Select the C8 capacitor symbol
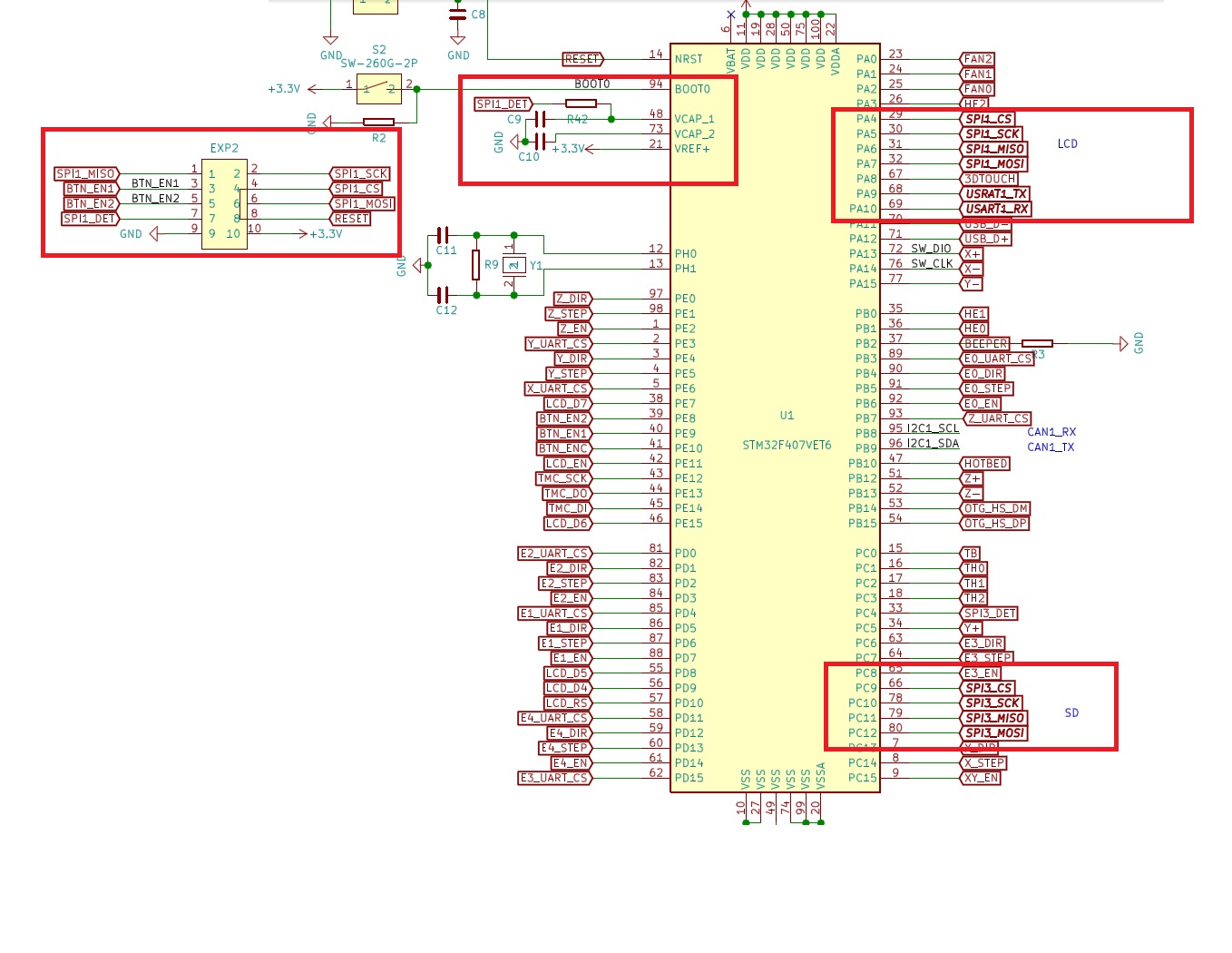This screenshot has height=953, width=1232. (458, 13)
